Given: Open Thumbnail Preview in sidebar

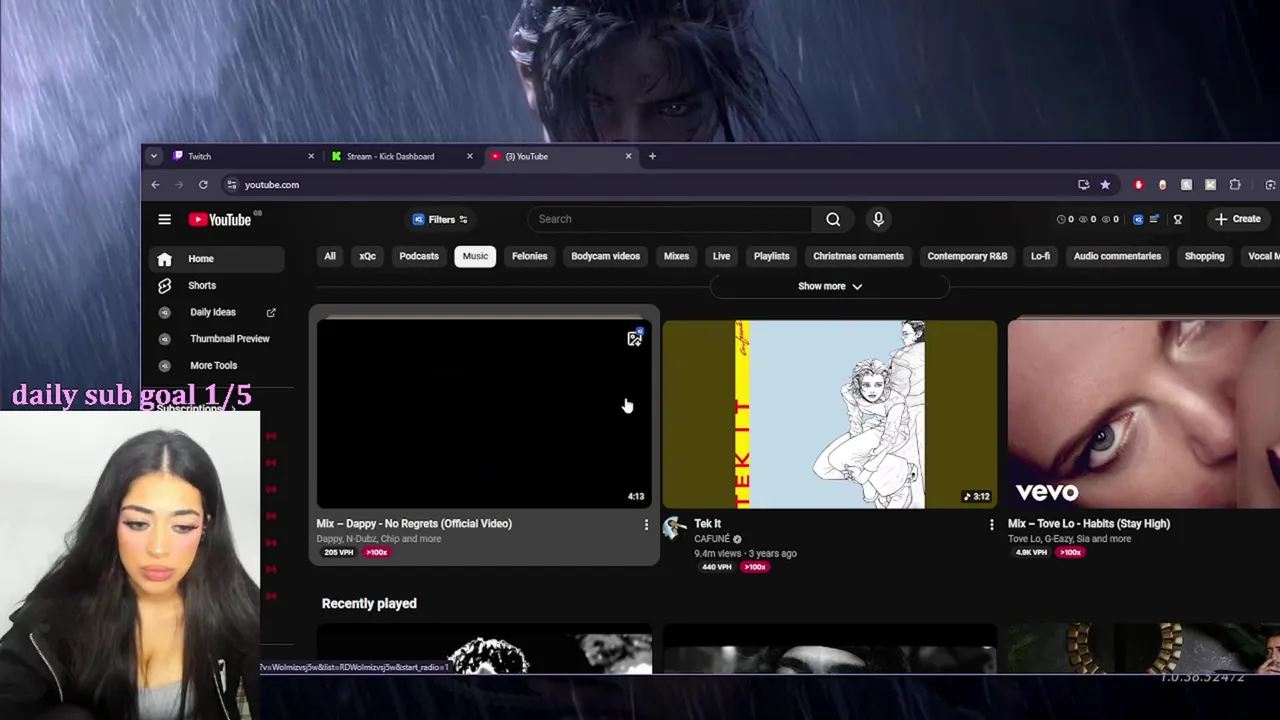Looking at the screenshot, I should (217, 339).
